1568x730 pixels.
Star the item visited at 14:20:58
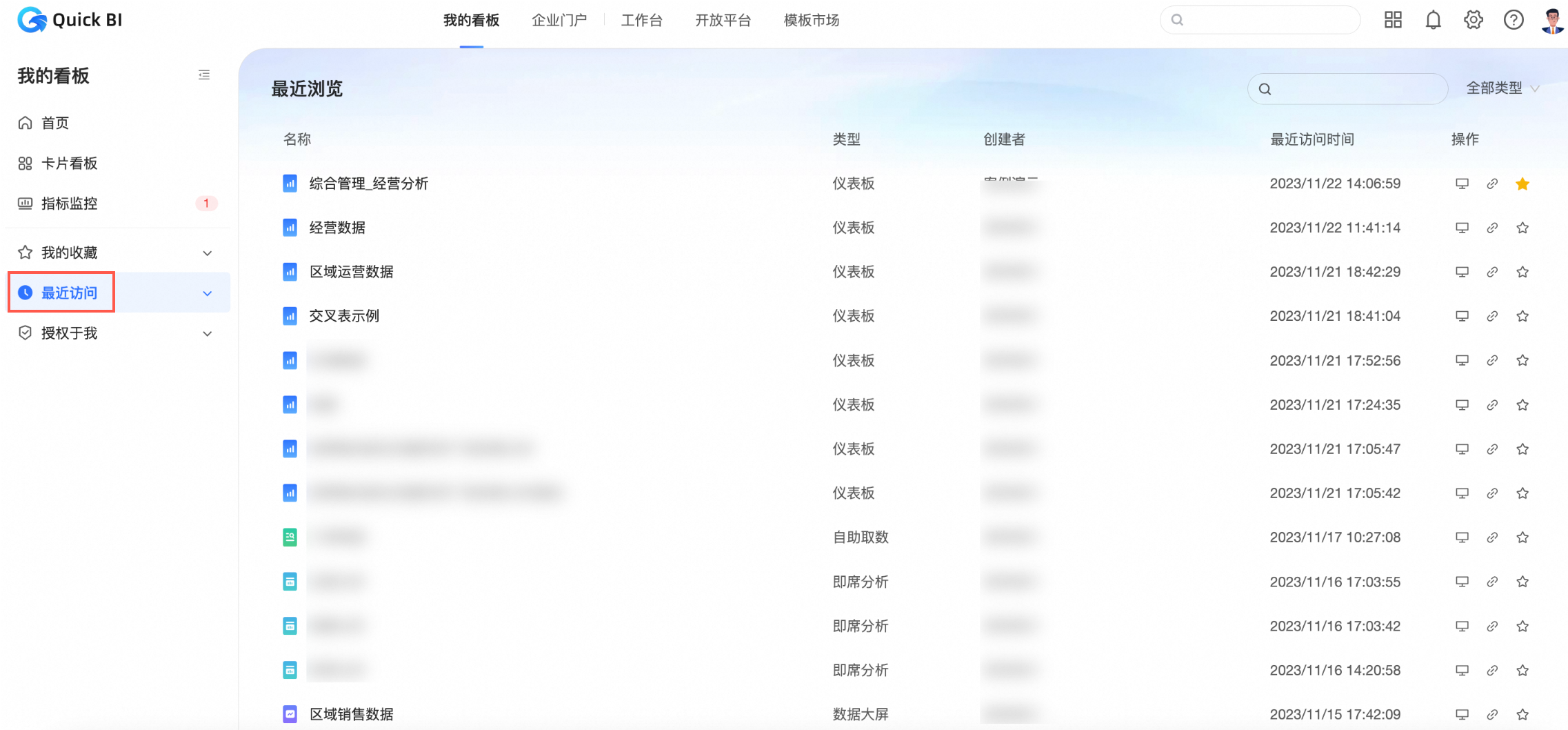[x=1522, y=670]
